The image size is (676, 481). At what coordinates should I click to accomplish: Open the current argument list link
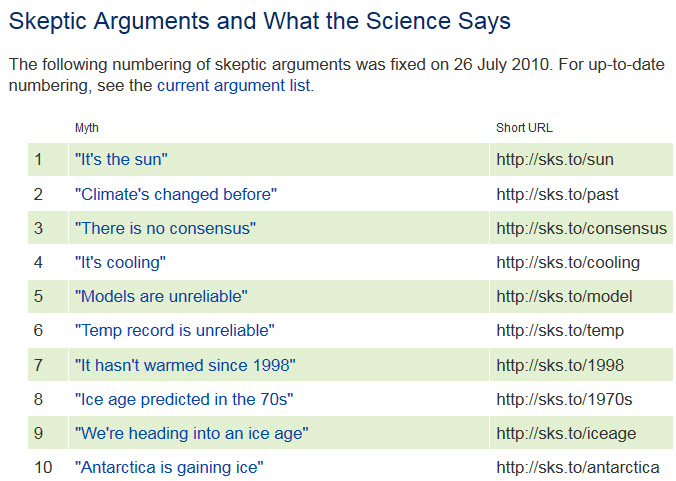click(x=234, y=86)
